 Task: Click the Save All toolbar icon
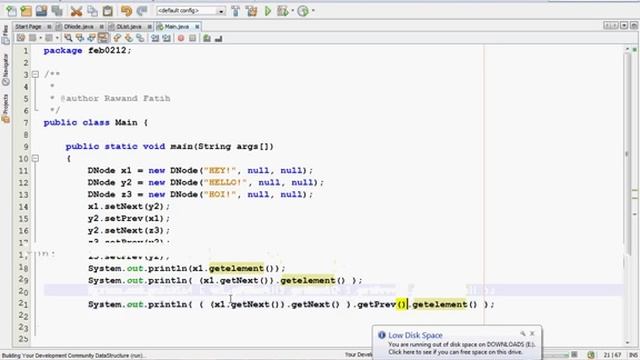pos(57,11)
